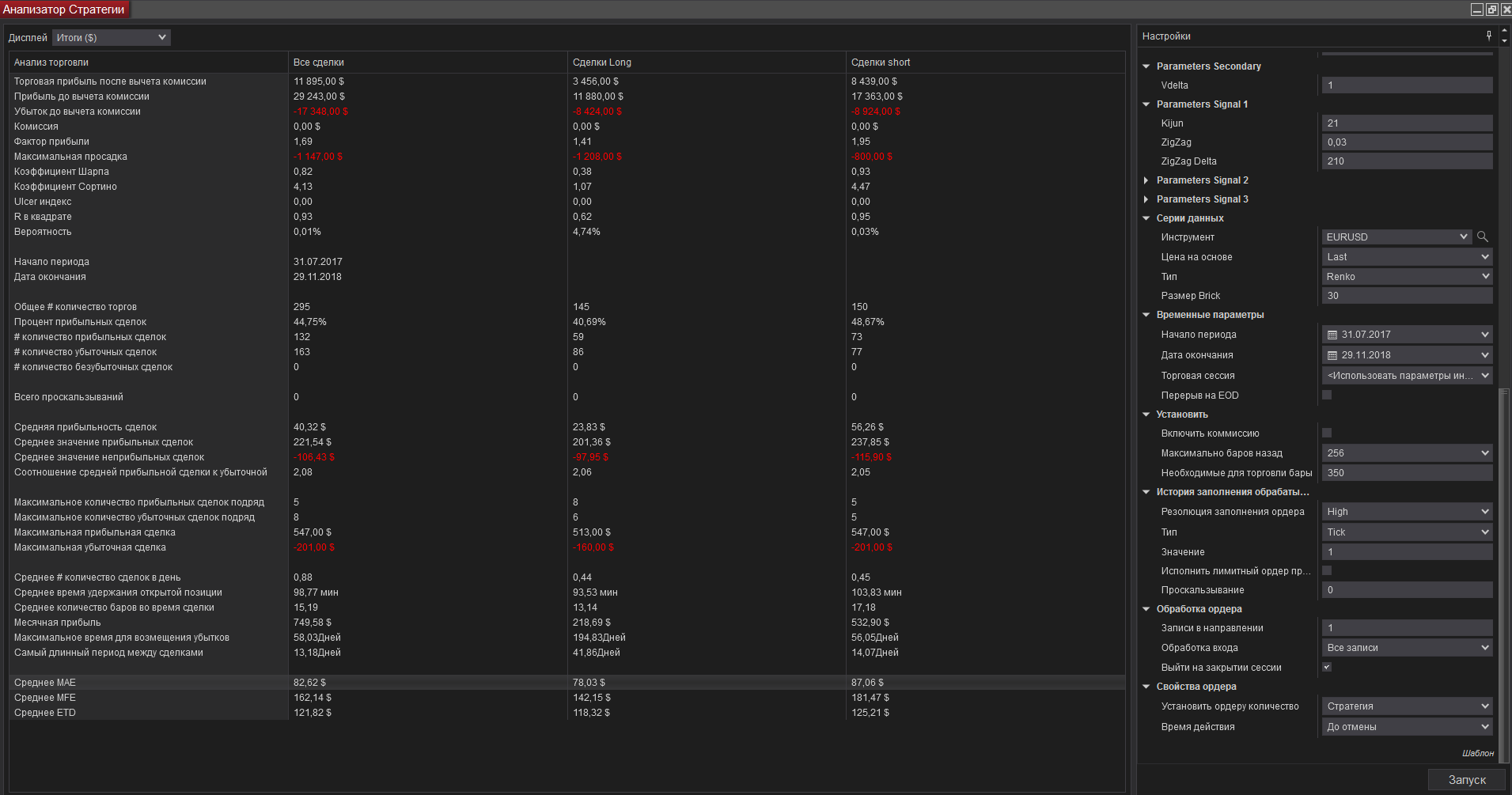
Task: Click the Шаблон link
Action: (x=1477, y=753)
